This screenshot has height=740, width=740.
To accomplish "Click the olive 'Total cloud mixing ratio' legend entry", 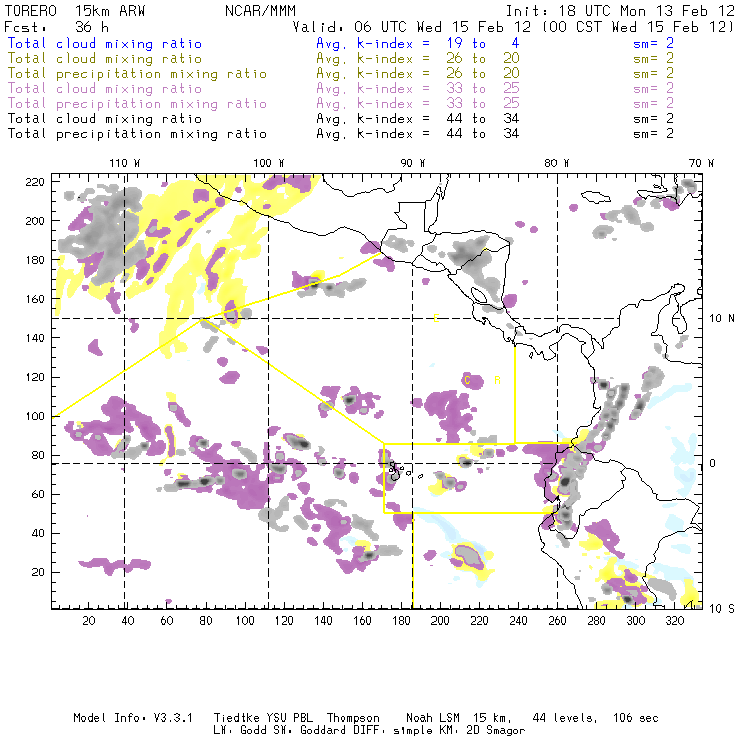I will click(x=105, y=59).
